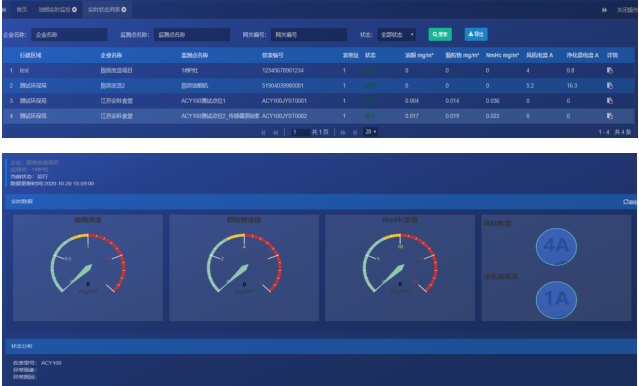Close the 油烟实时监控 tab with its X

pos(74,9)
